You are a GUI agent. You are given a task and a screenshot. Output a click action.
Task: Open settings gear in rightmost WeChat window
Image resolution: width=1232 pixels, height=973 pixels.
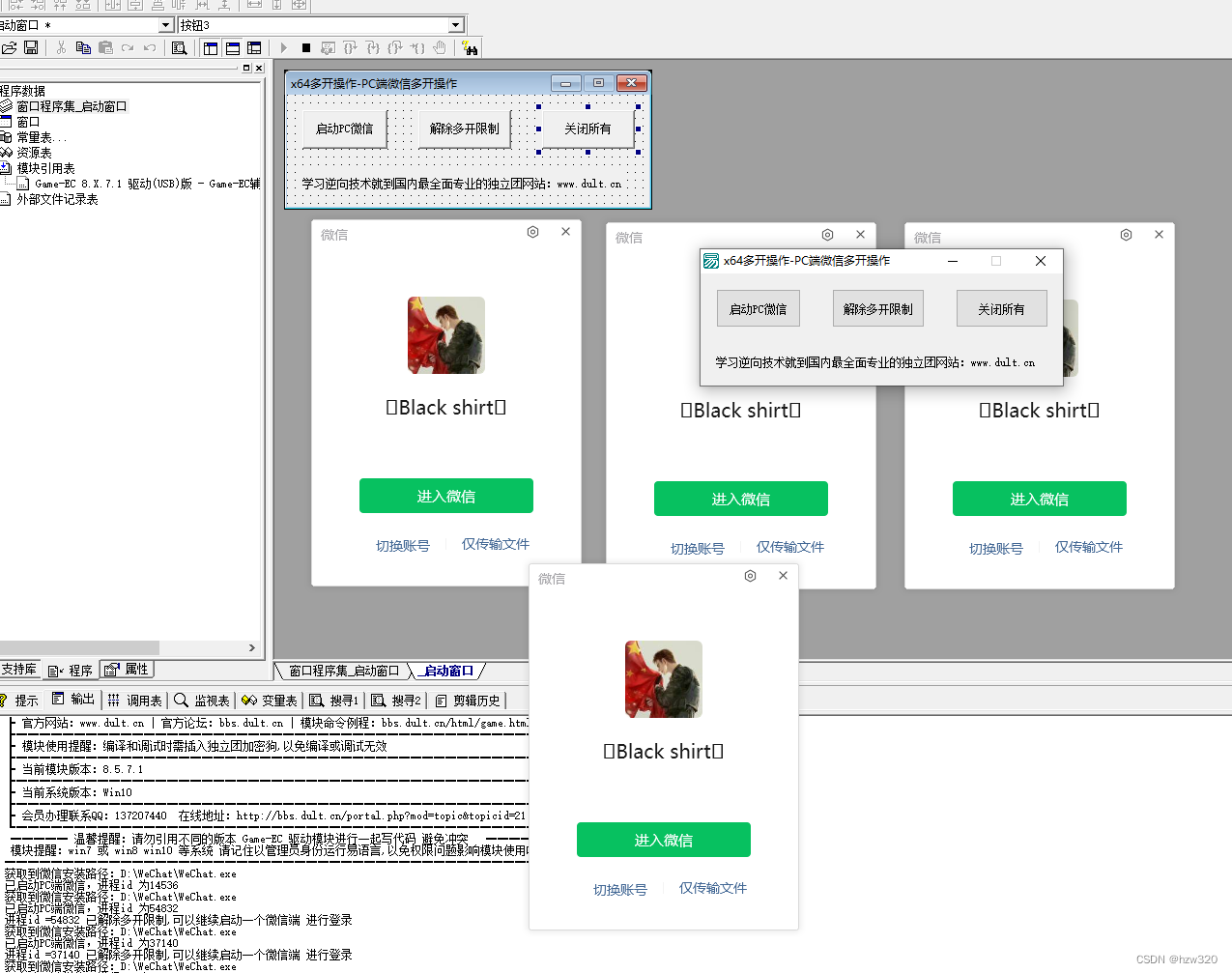[x=1126, y=235]
